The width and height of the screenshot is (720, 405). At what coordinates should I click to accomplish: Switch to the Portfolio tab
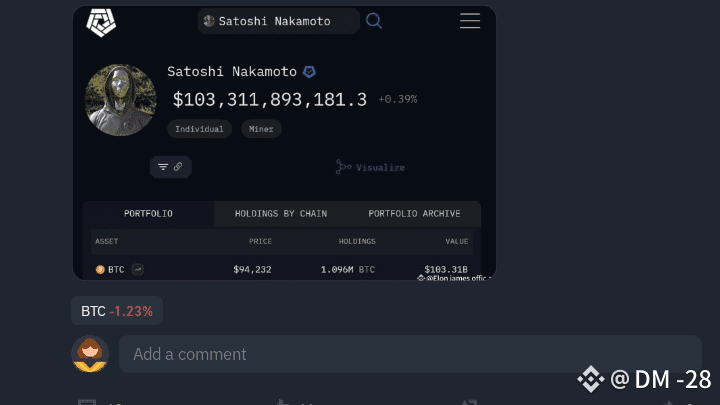148,214
